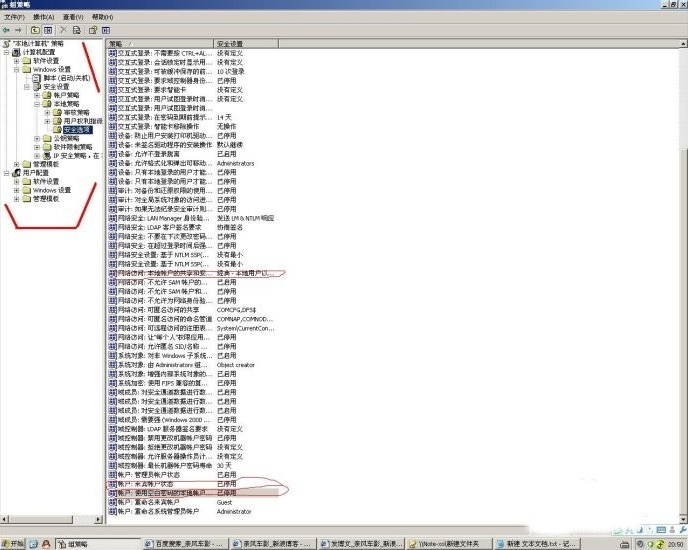This screenshot has width=688, height=550.
Task: Click the Back arrow toolbar icon
Action: 6,30
